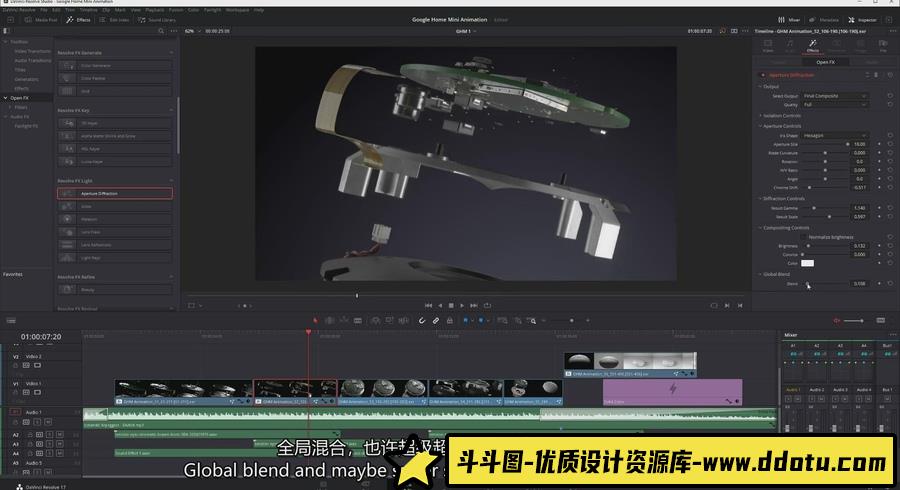Select the Color Generator effect
900x490 pixels.
115,65
